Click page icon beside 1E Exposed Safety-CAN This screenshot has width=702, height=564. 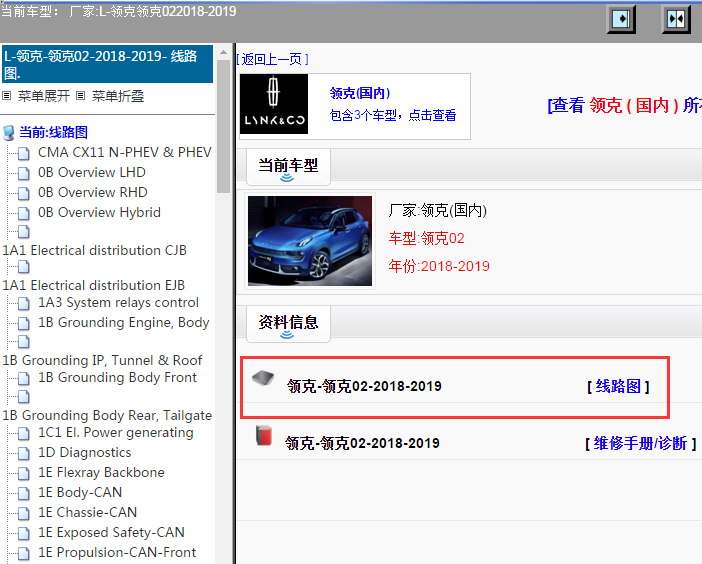tap(24, 533)
